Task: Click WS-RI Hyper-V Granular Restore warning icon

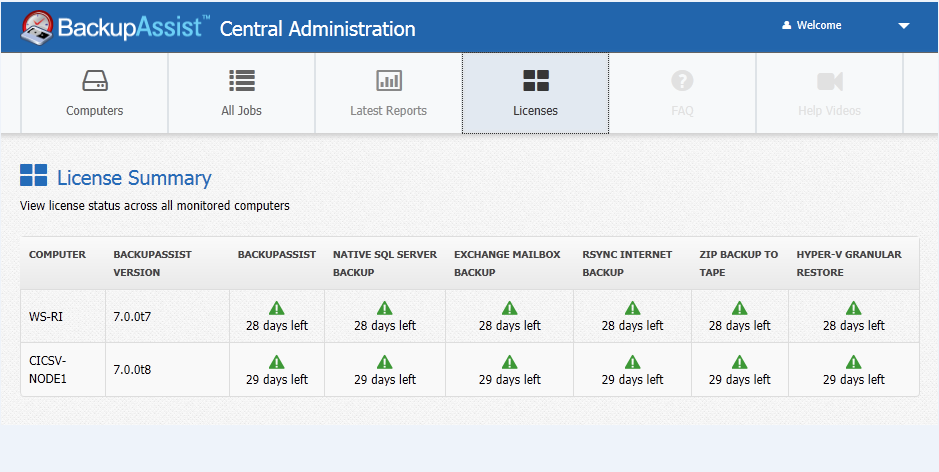Action: point(853,308)
